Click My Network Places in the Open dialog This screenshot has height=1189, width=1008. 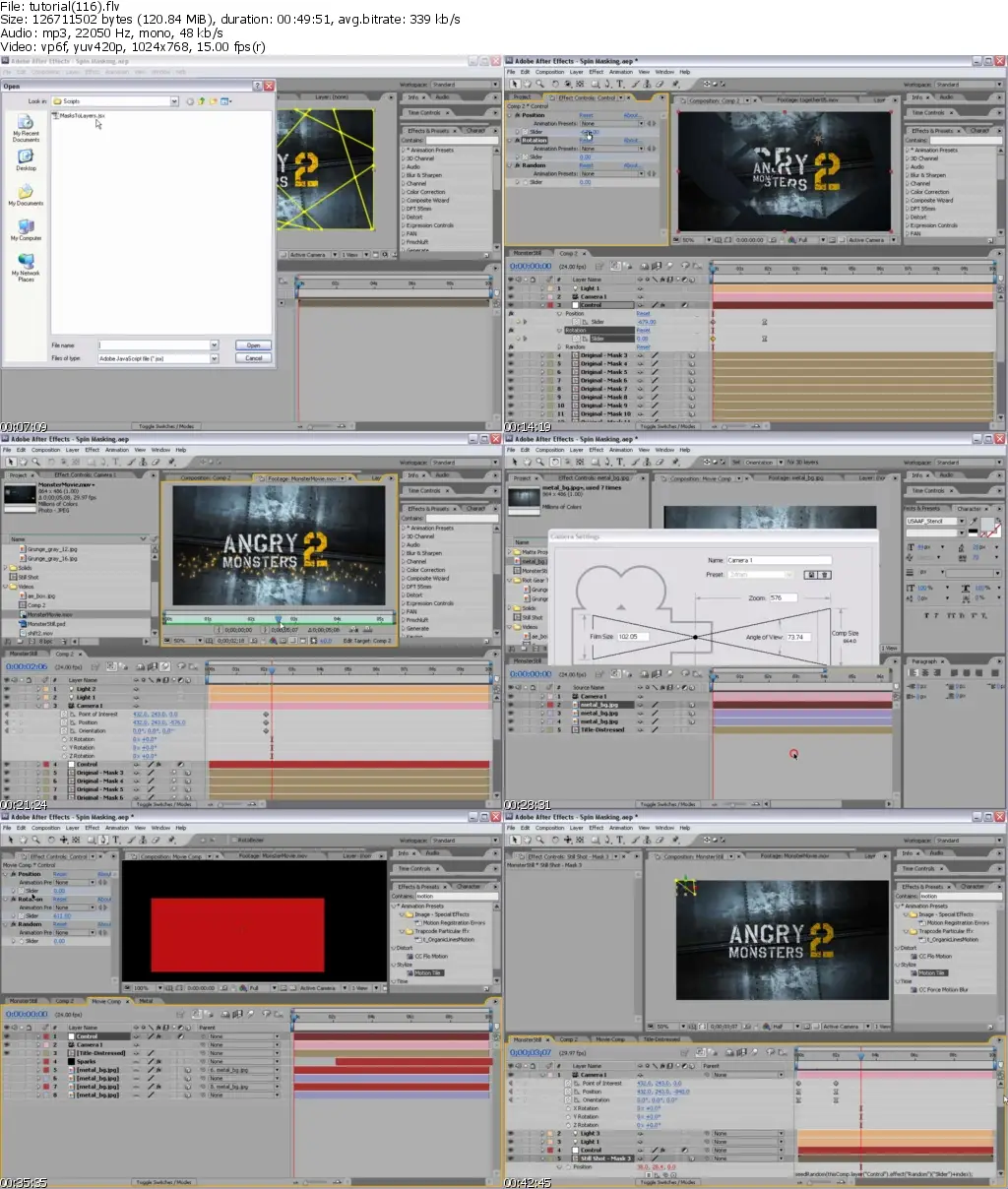coord(27,267)
